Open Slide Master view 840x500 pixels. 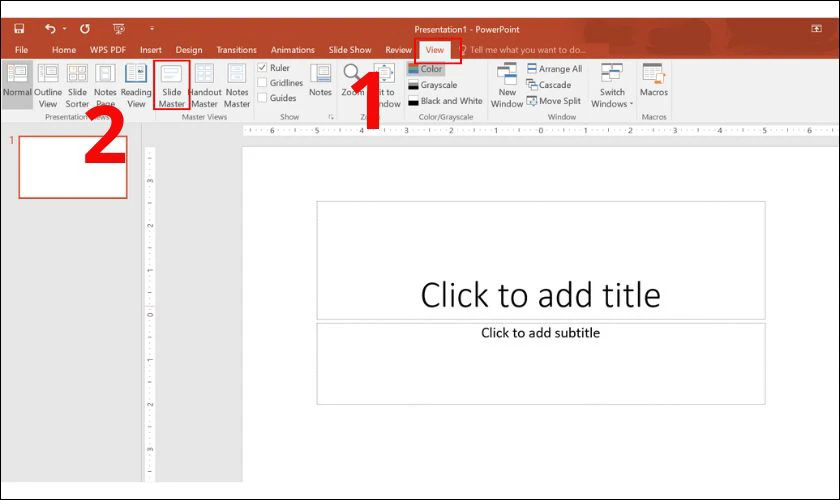172,84
